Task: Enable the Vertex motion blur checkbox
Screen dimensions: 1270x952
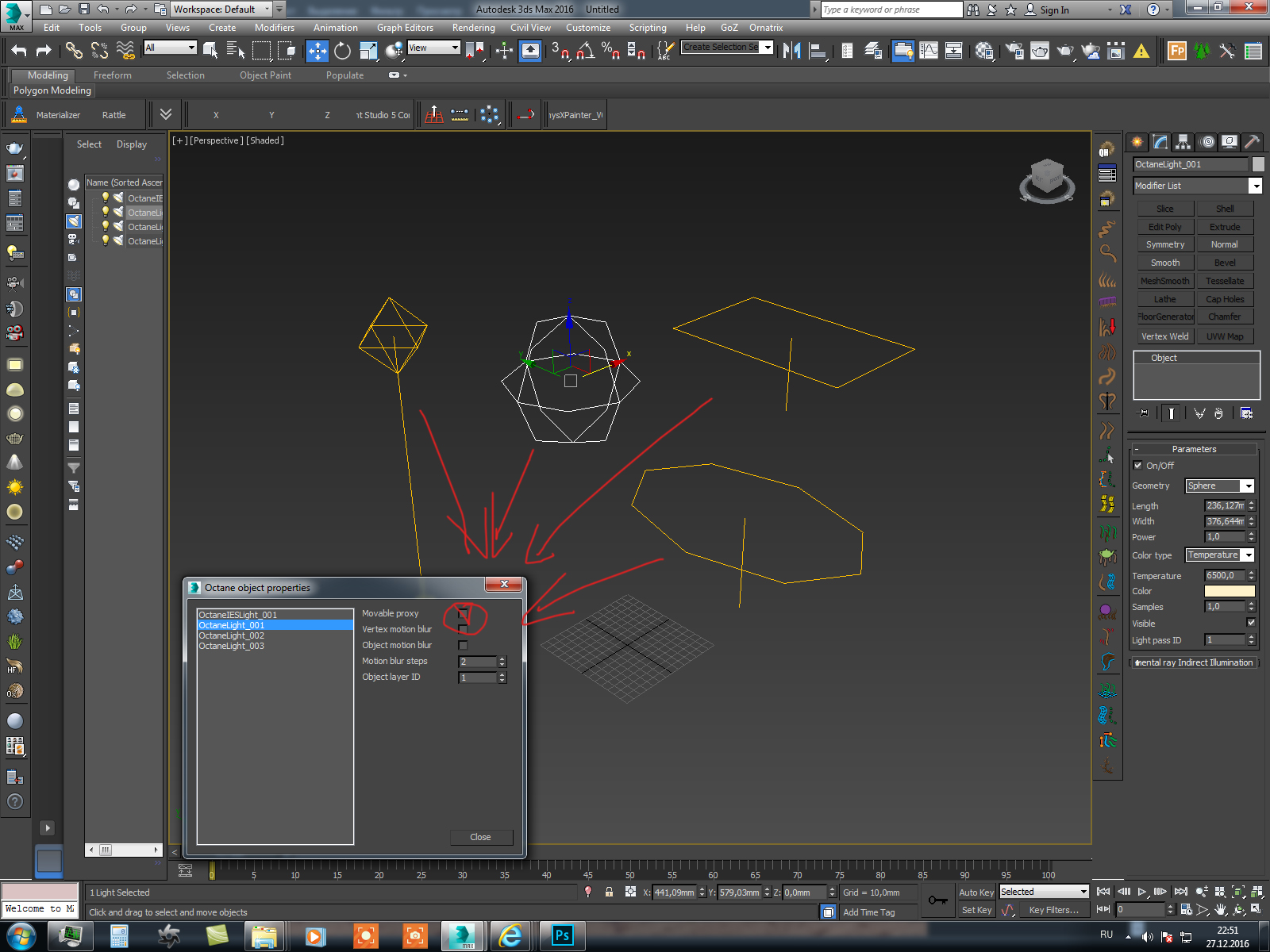Action: click(x=463, y=630)
